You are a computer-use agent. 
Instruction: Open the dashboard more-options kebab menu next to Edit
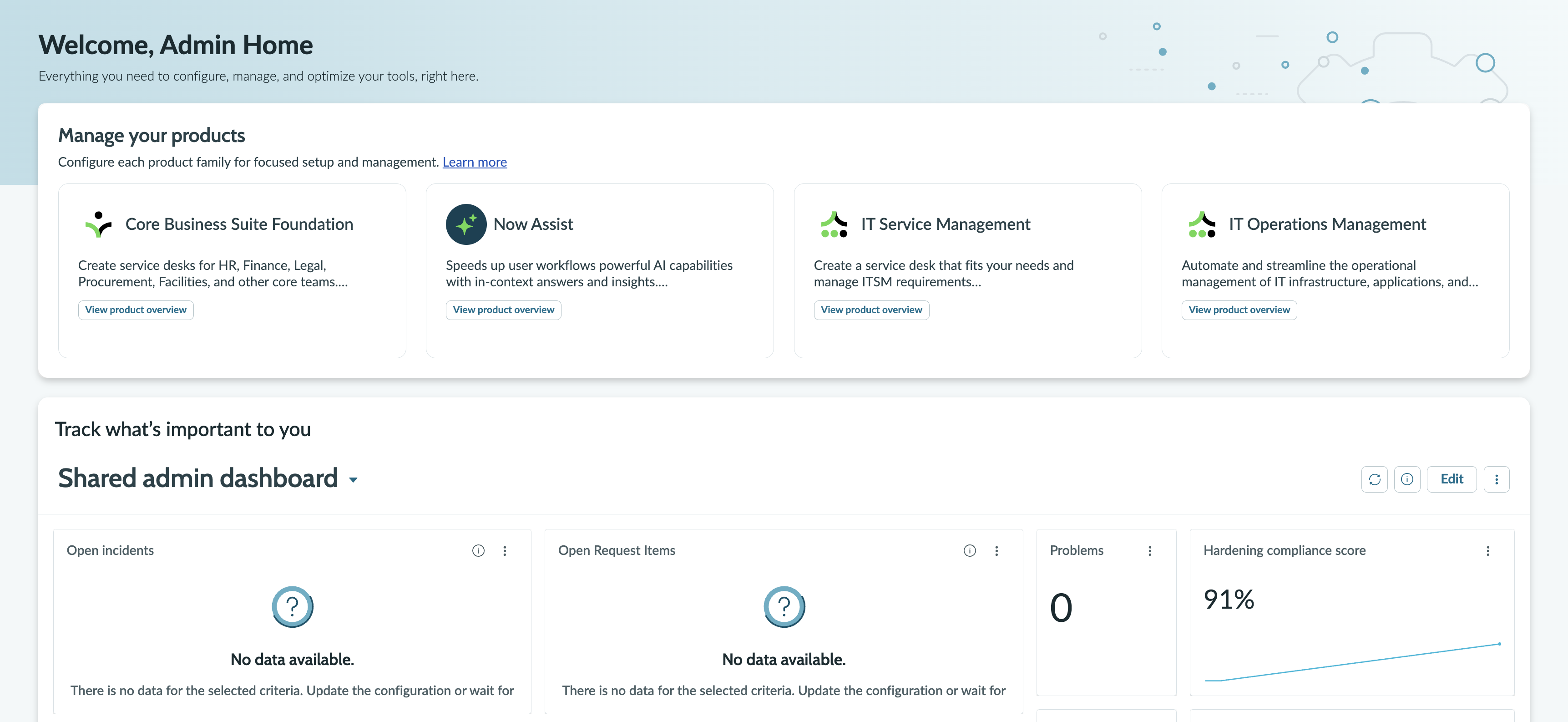click(1496, 479)
